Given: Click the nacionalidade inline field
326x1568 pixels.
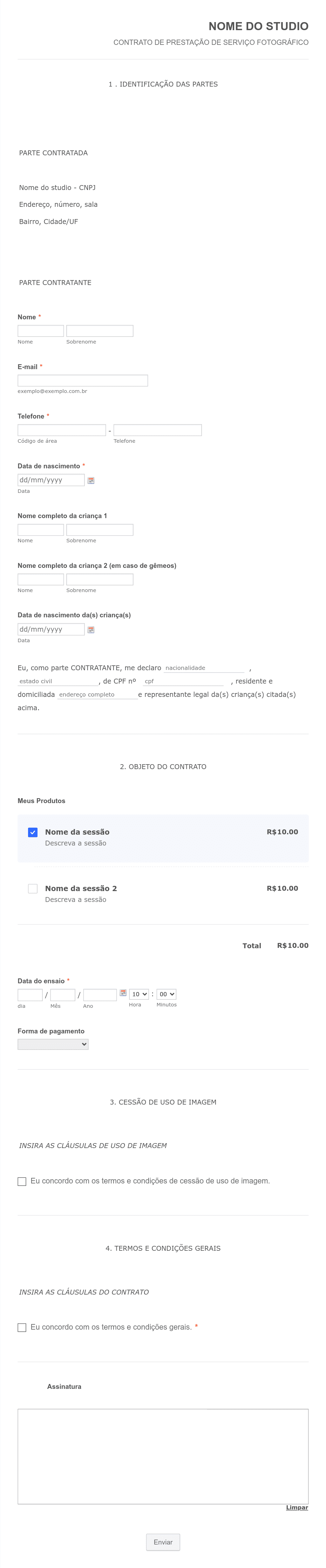Looking at the screenshot, I should point(204,668).
